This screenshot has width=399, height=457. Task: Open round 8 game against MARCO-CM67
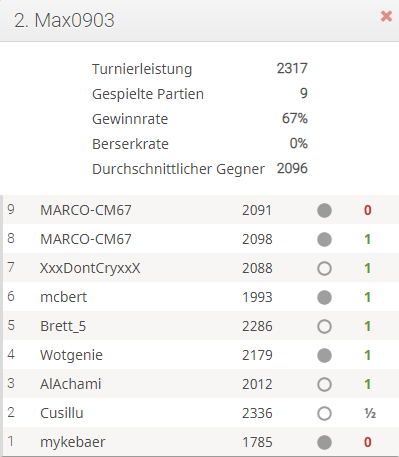[x=201, y=239]
